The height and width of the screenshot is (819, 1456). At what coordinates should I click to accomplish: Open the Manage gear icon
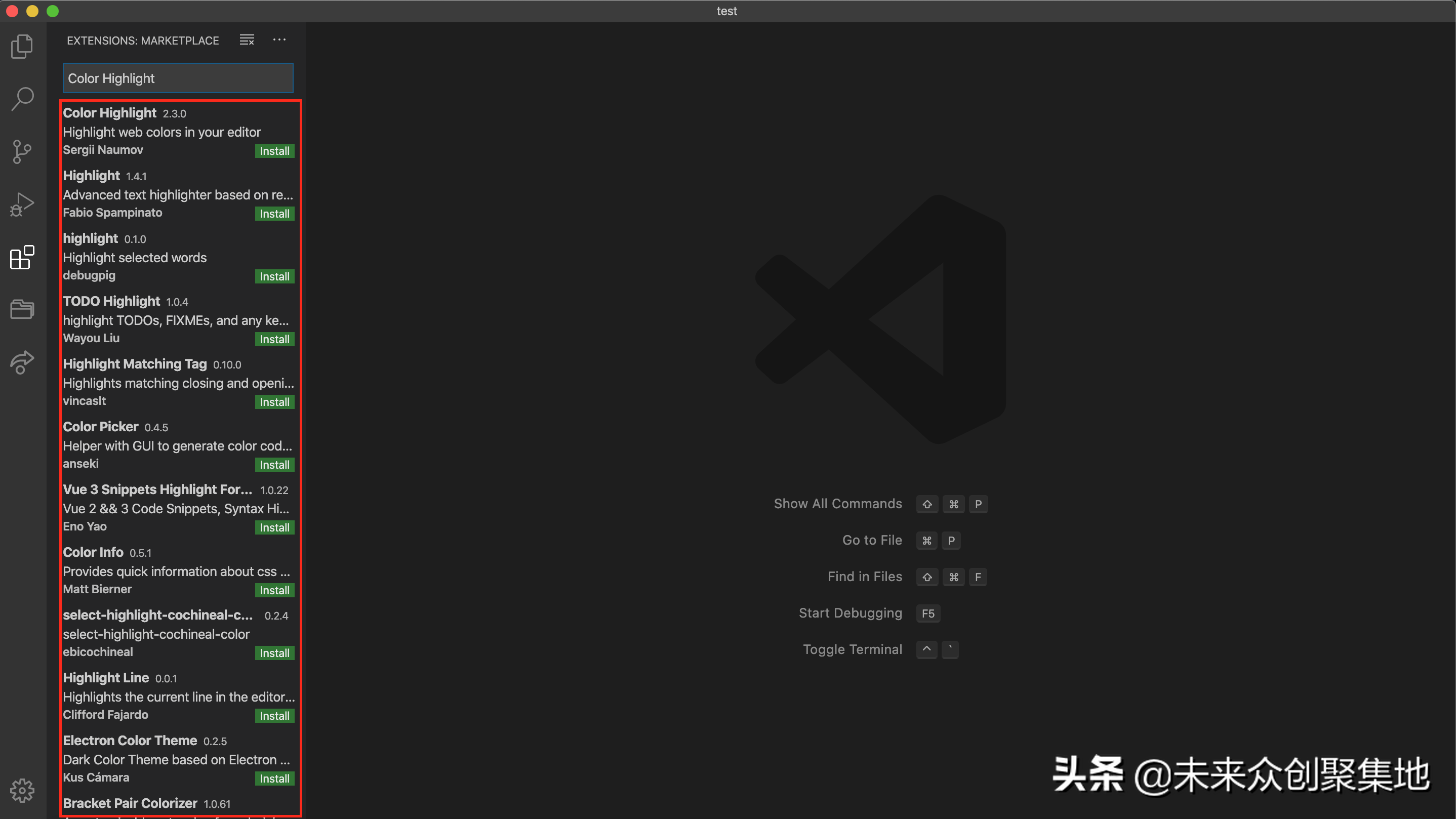(22, 790)
